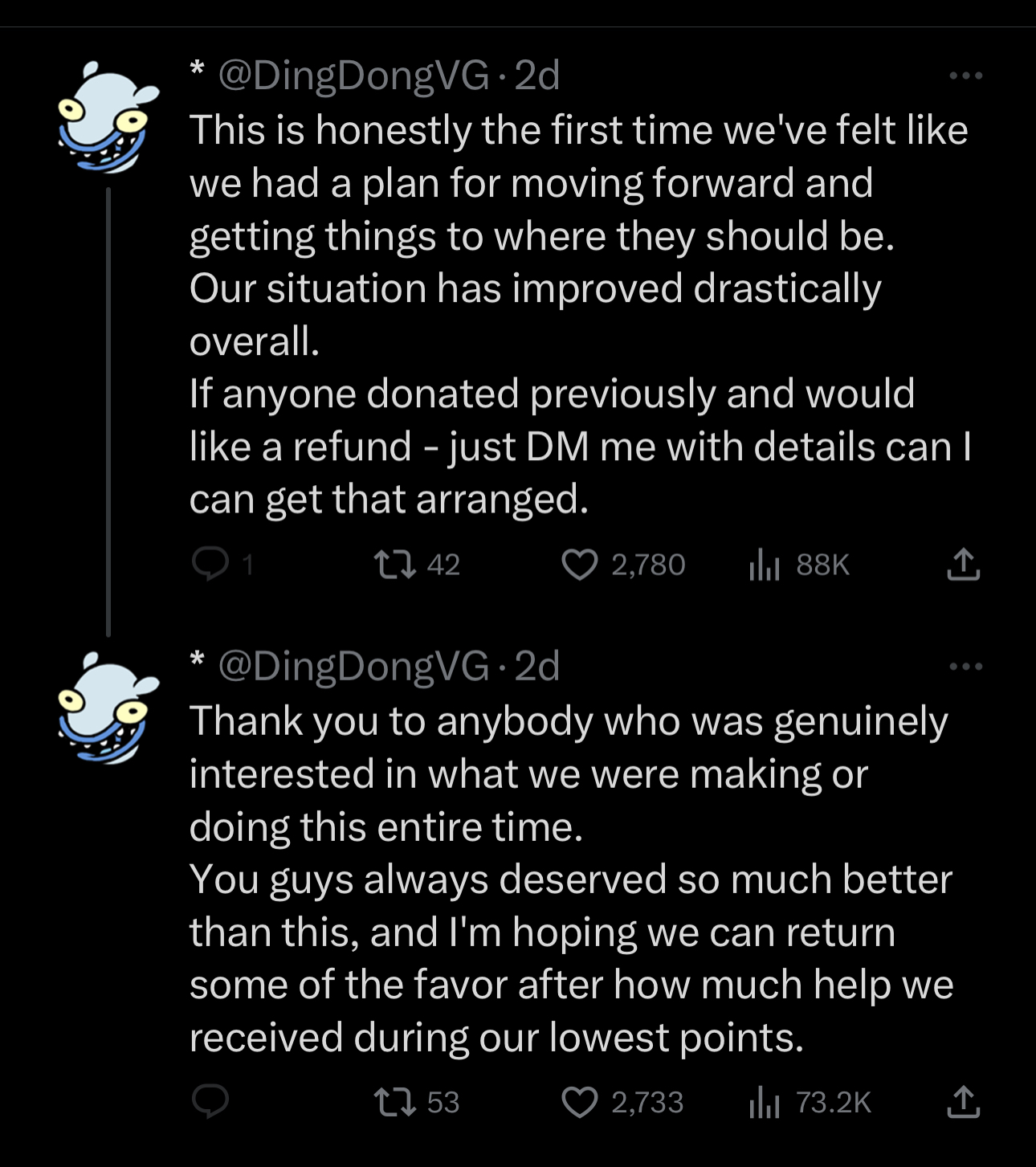Image resolution: width=1036 pixels, height=1167 pixels.
Task: Open second tweet text thanking supporters
Action: [571, 879]
